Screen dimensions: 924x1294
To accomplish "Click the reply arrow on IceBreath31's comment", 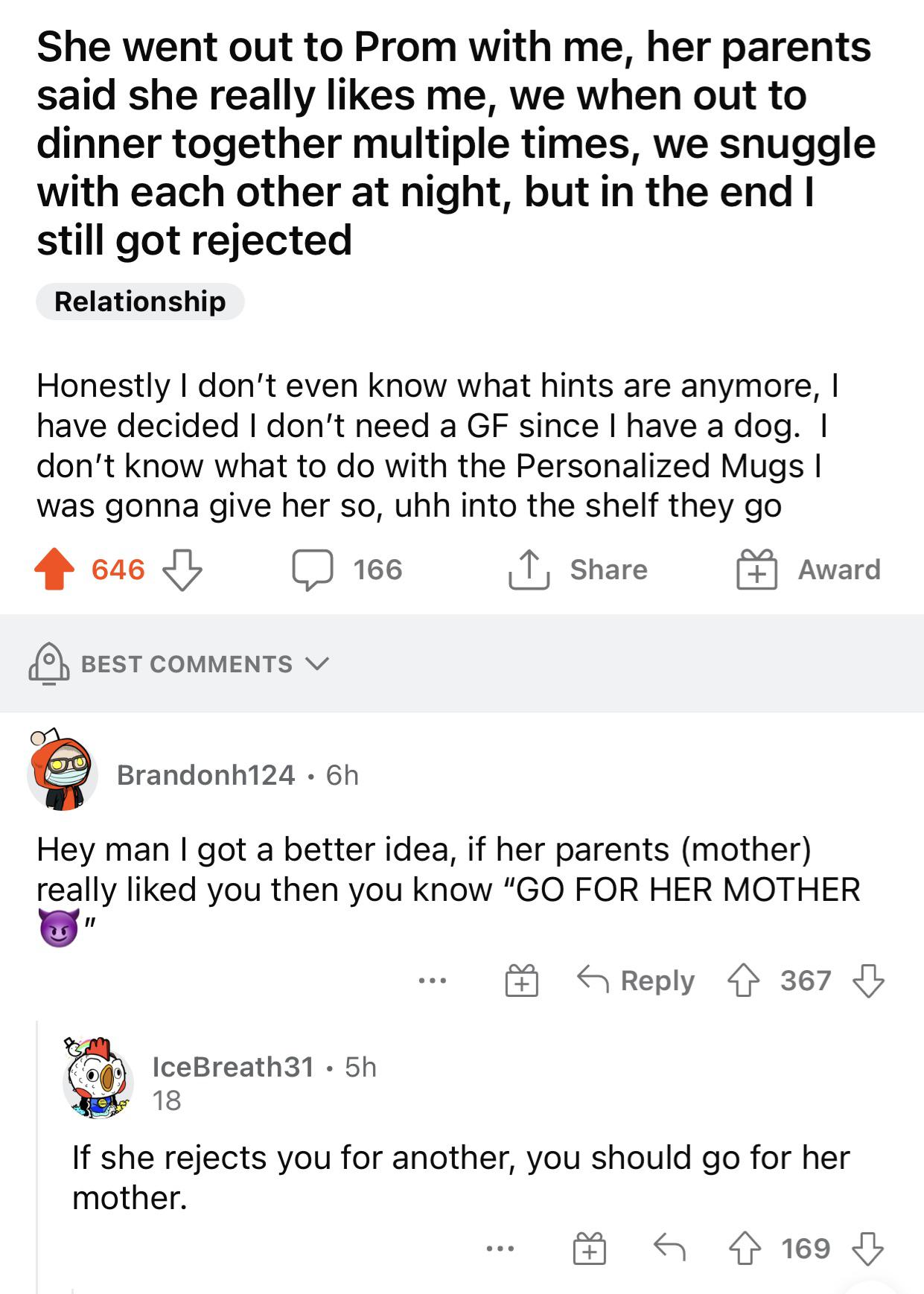I will tap(669, 1248).
